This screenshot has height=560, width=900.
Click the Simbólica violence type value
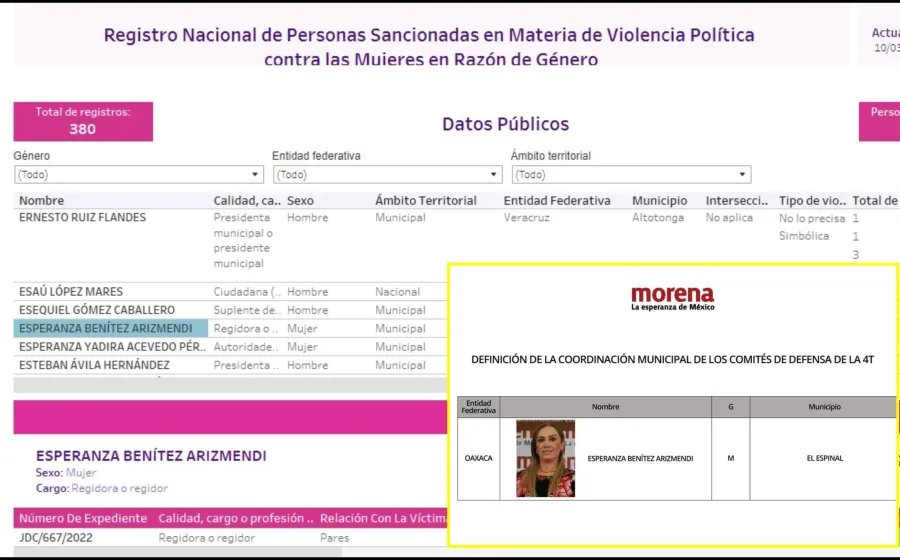[804, 236]
